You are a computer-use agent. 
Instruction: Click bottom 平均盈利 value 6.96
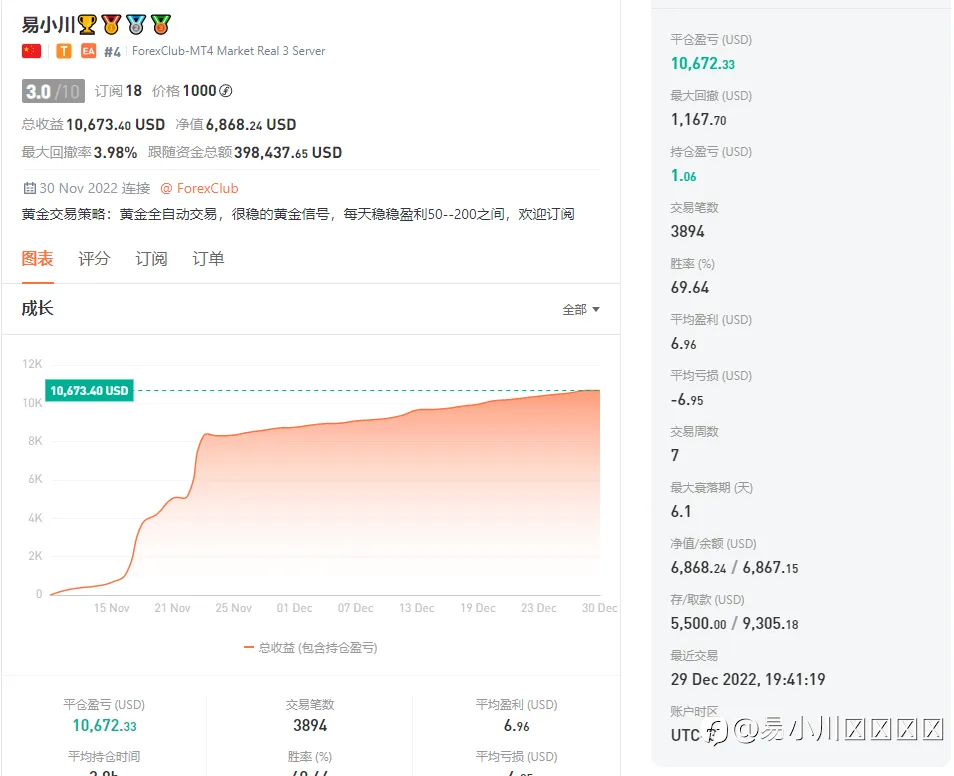click(517, 725)
